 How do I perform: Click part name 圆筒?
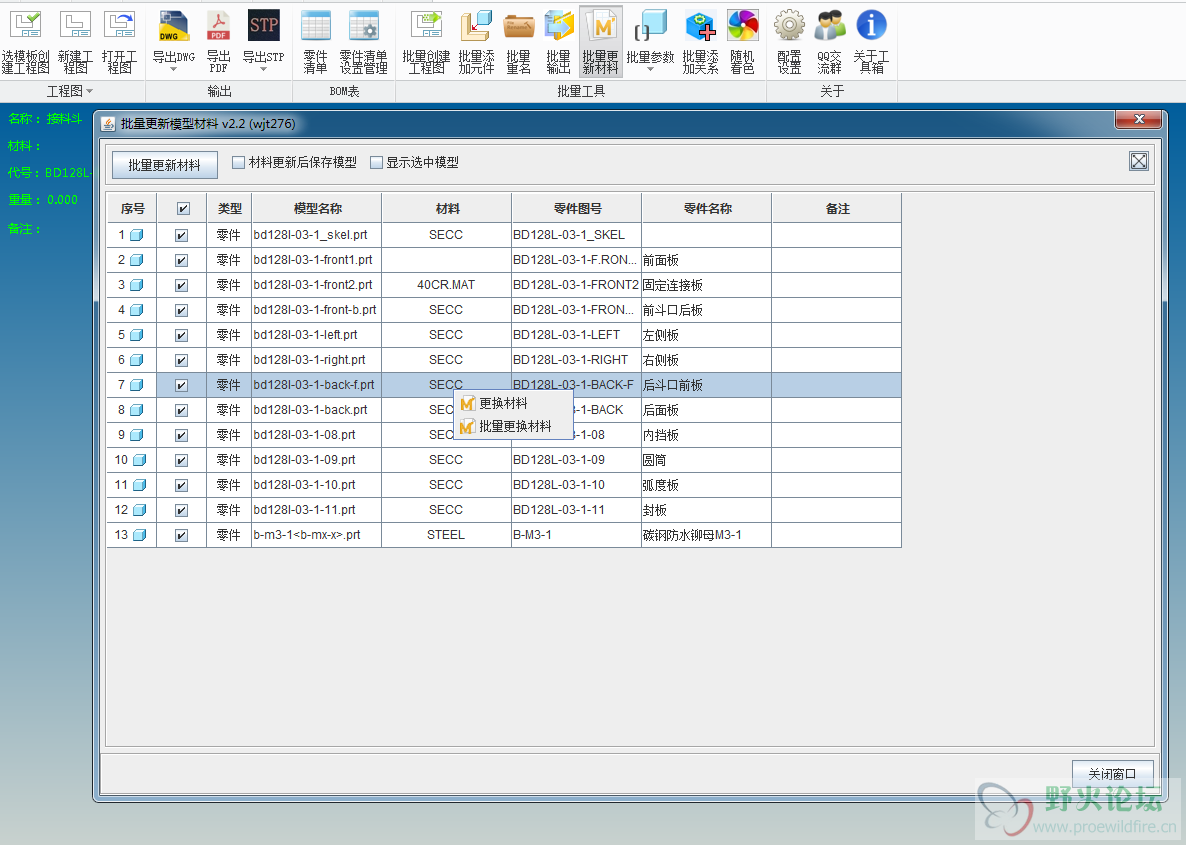point(706,460)
